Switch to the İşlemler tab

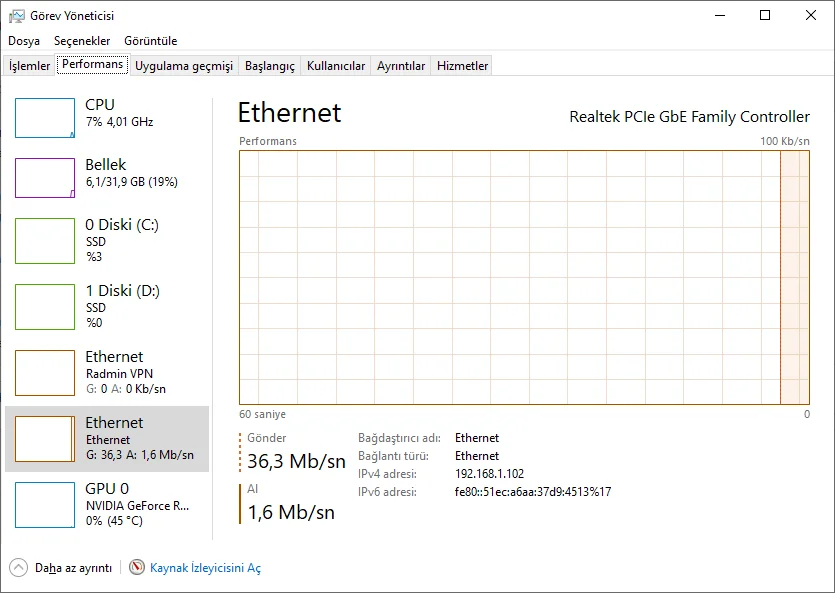[30, 66]
